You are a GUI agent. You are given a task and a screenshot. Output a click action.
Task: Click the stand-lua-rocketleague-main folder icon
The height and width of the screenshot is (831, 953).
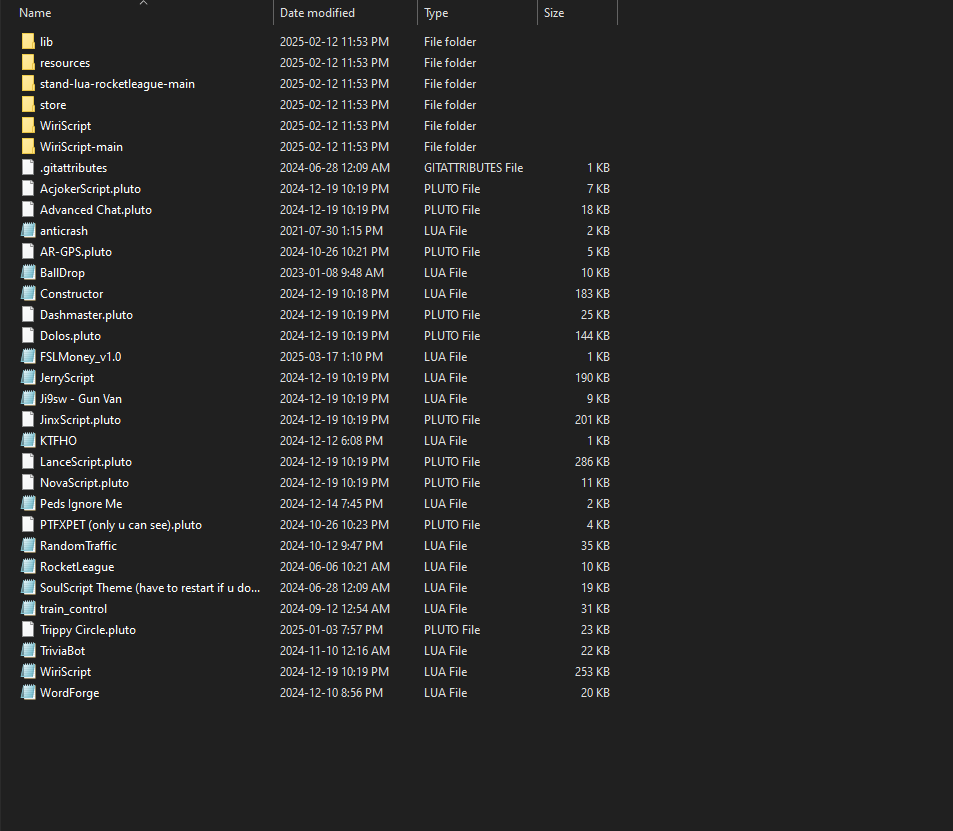point(28,83)
